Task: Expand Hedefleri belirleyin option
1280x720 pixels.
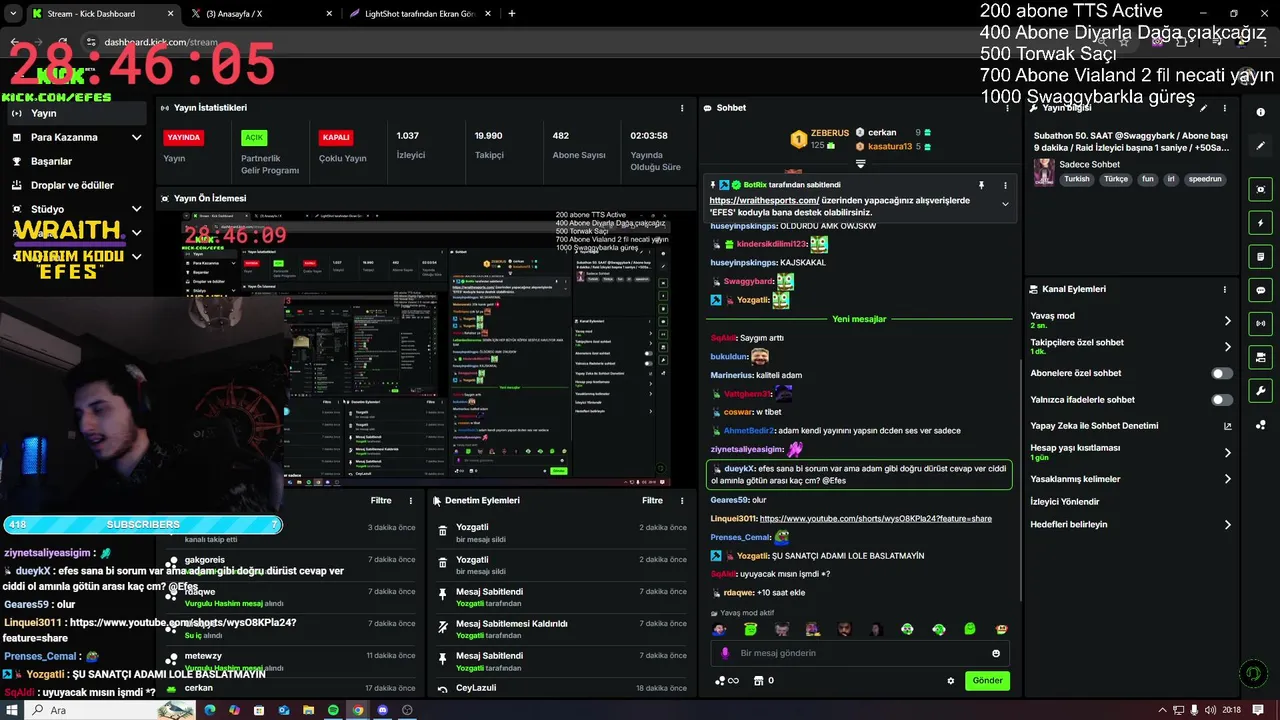Action: [1228, 524]
